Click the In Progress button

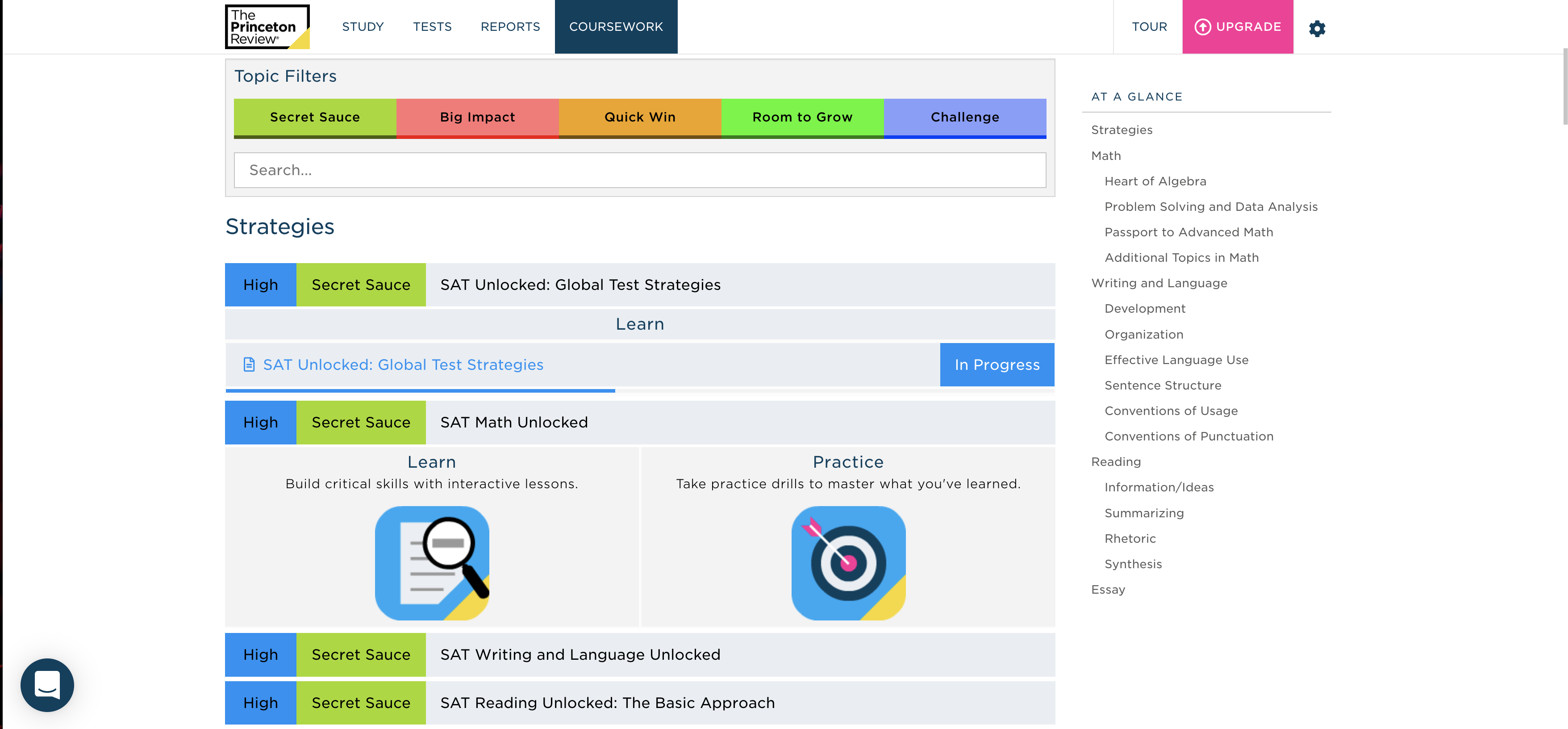click(x=997, y=364)
